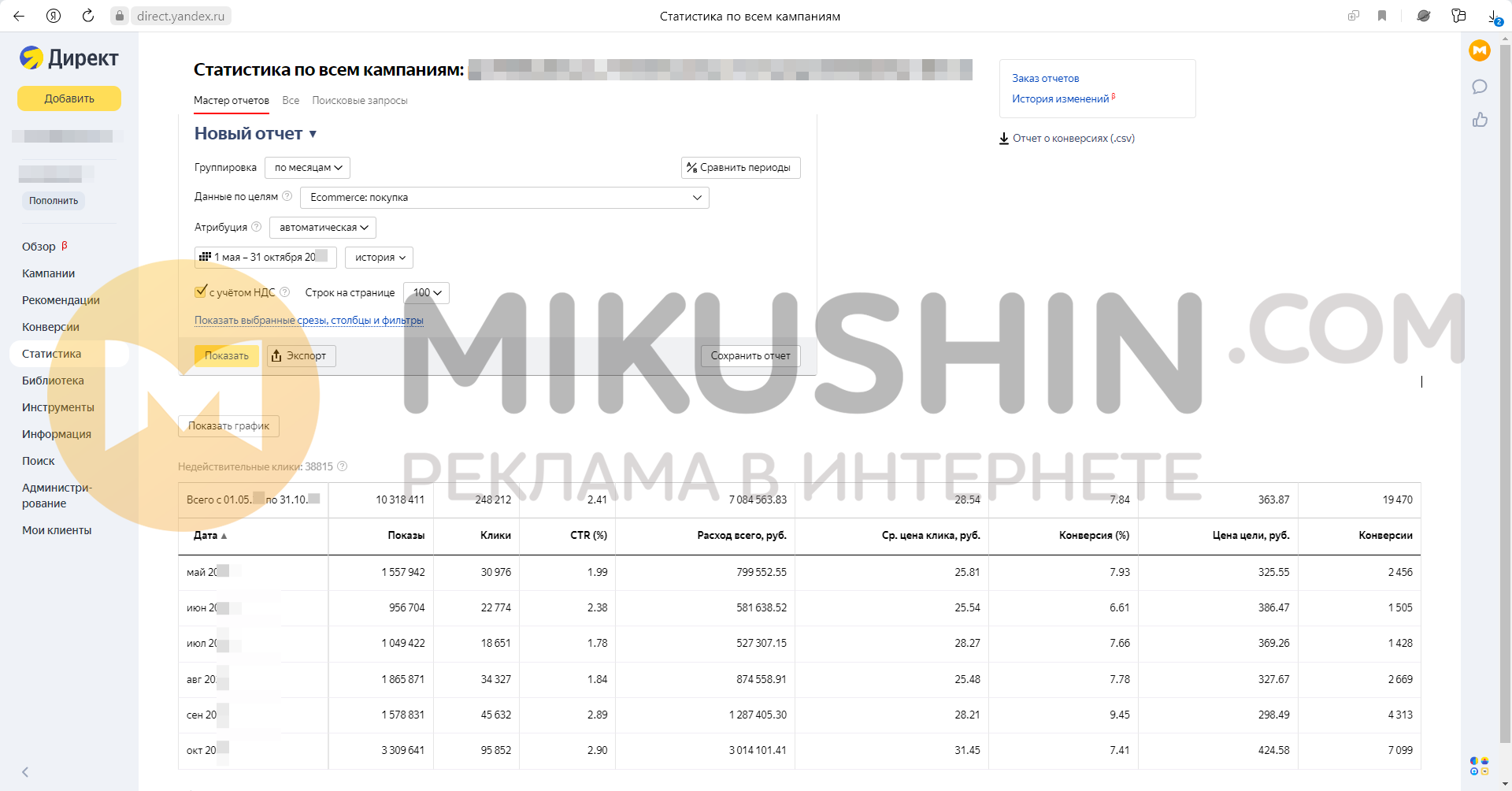Screen dimensions: 1512x791
Task: Bookmark this page icon
Action: coord(1382,16)
